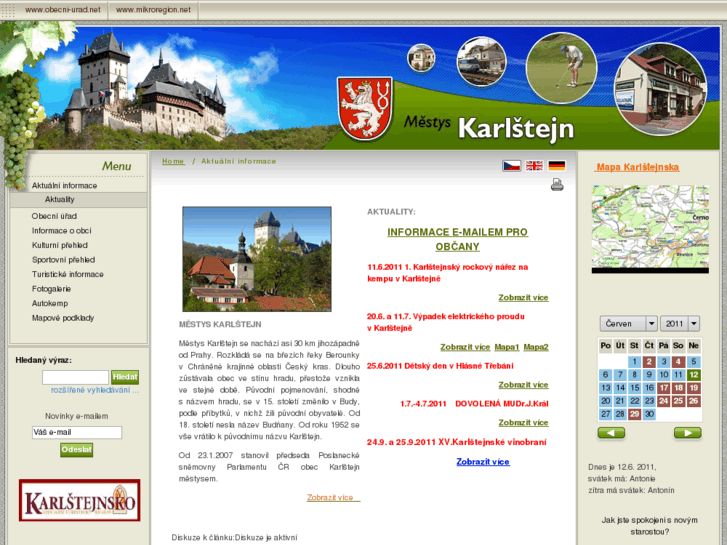The image size is (727, 545).
Task: Click the Karlštejn coat of arms
Action: pos(365,108)
